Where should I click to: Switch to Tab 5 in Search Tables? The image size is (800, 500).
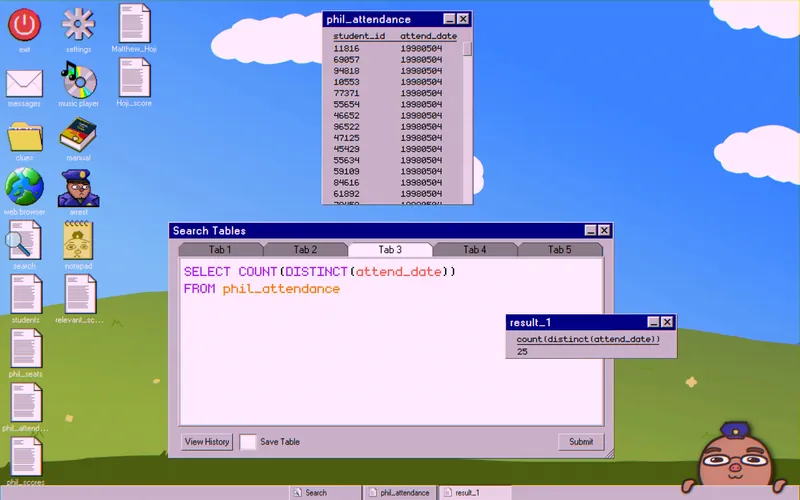pos(560,249)
